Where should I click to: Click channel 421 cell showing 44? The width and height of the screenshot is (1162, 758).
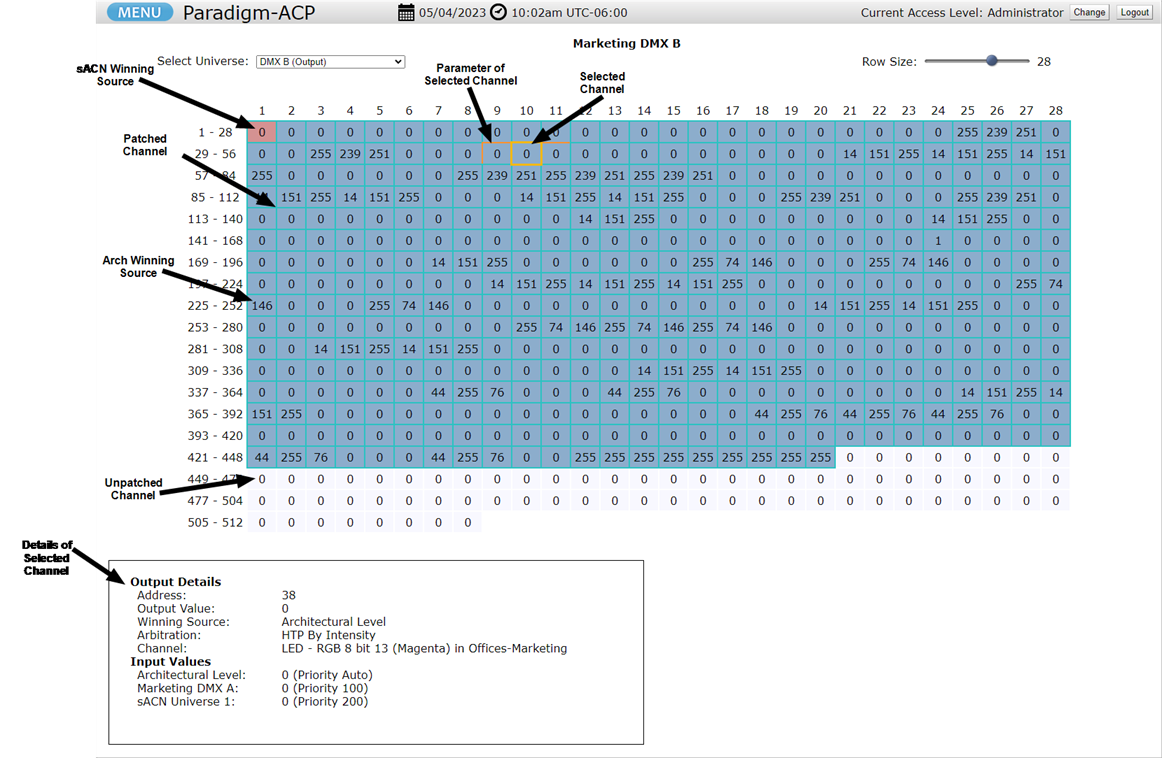coord(262,457)
